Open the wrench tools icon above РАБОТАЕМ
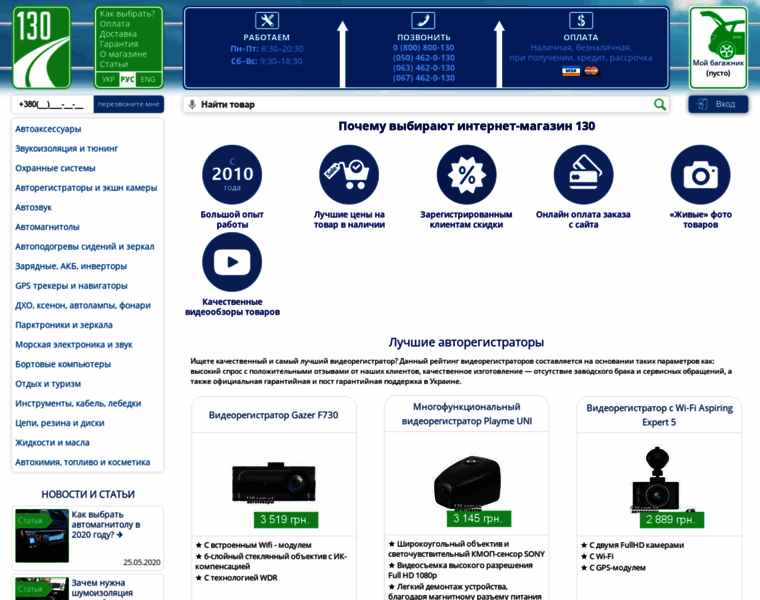The height and width of the screenshot is (600, 760). tap(267, 20)
